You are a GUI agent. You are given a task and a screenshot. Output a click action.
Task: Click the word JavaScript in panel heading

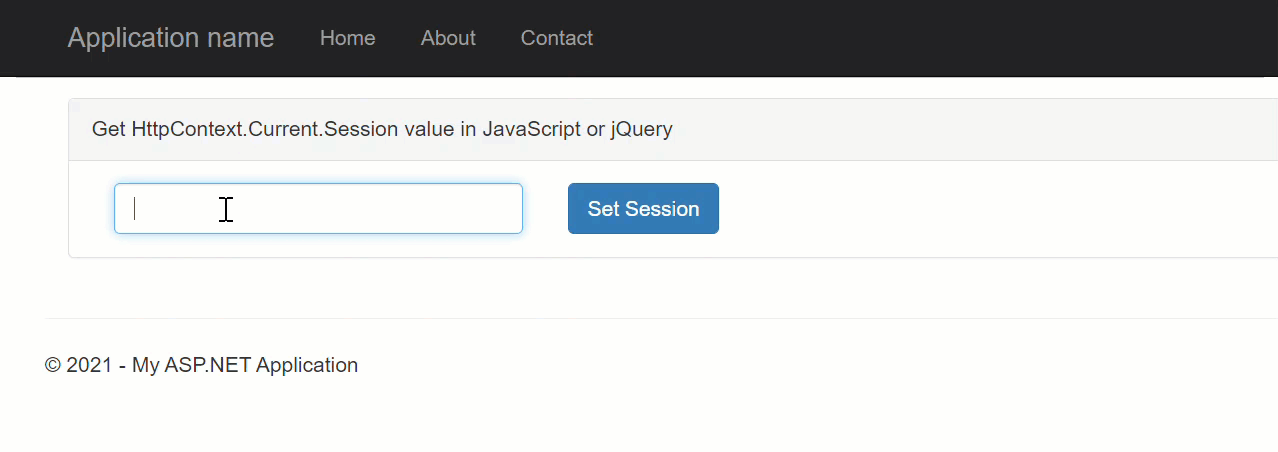531,129
